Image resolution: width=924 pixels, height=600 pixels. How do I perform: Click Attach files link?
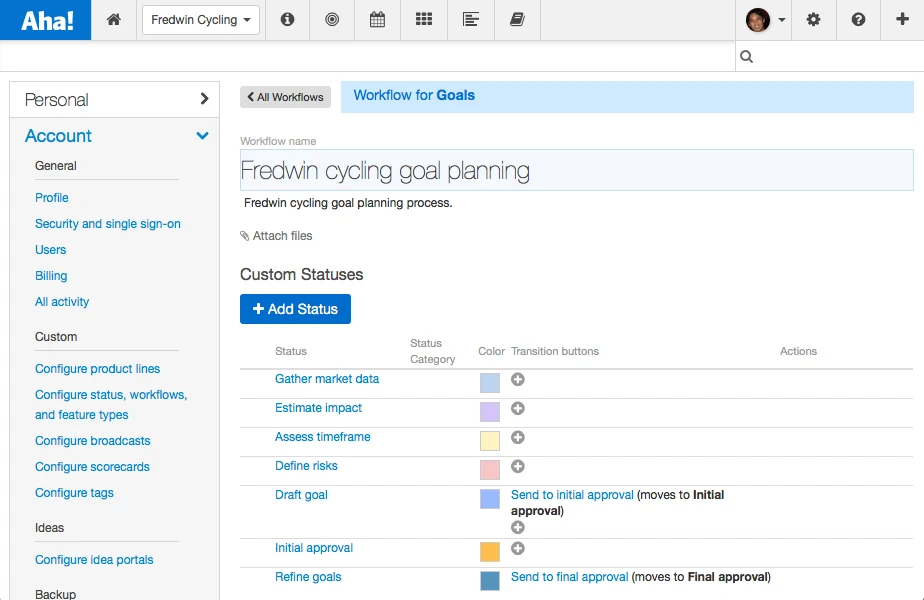pos(282,236)
